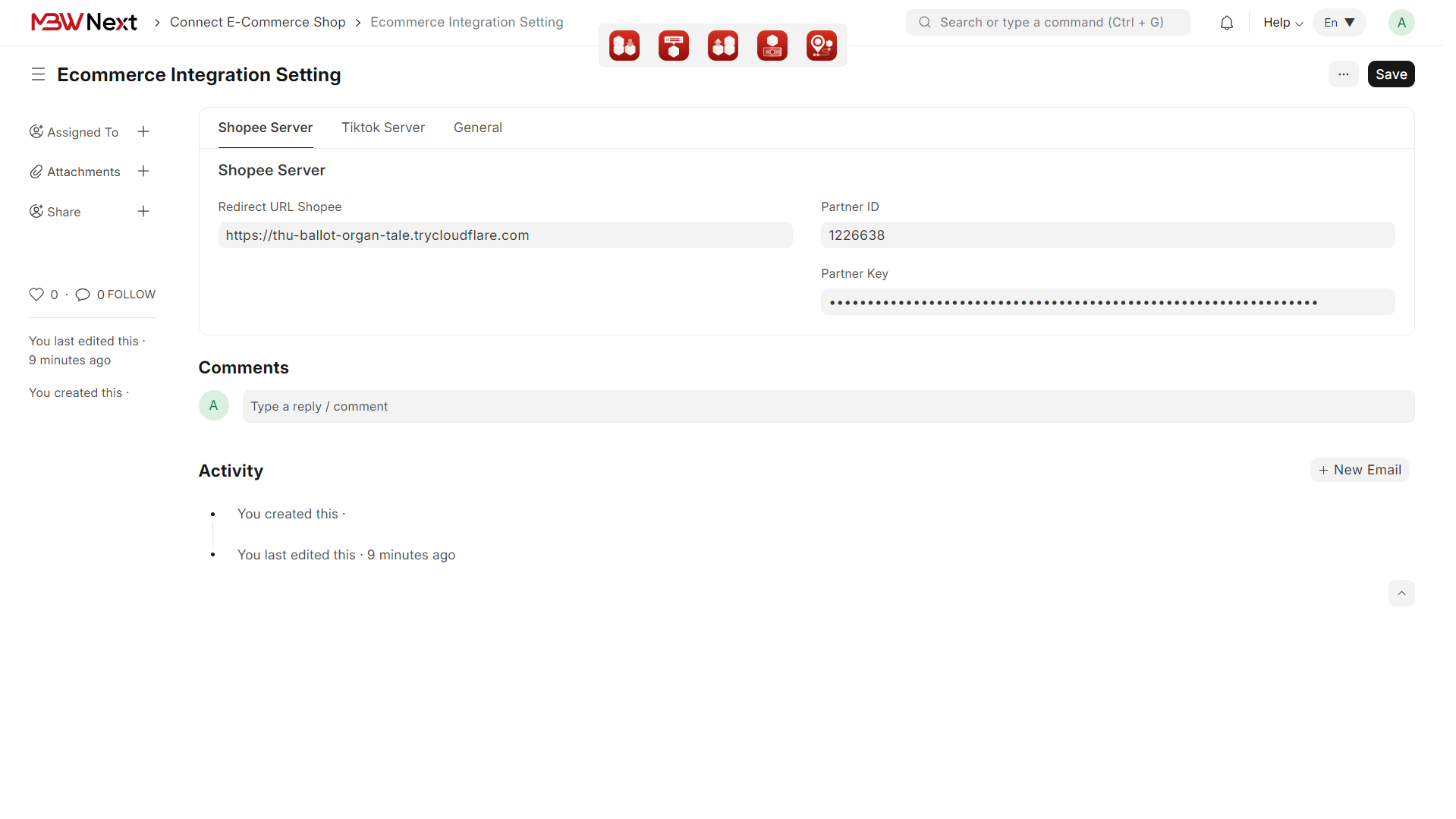Follow the document via FOLLOW
This screenshot has height=819, width=1456.
point(131,295)
